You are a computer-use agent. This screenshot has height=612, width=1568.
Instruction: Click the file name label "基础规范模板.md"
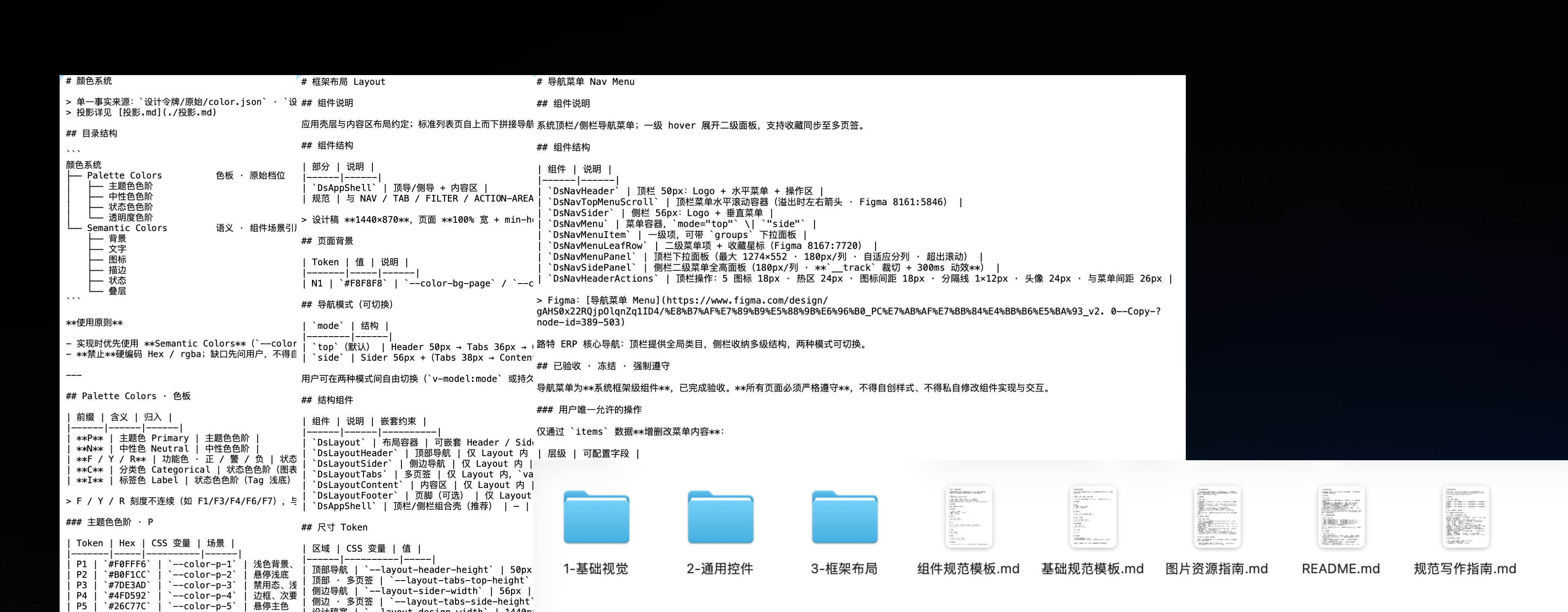(x=1093, y=569)
